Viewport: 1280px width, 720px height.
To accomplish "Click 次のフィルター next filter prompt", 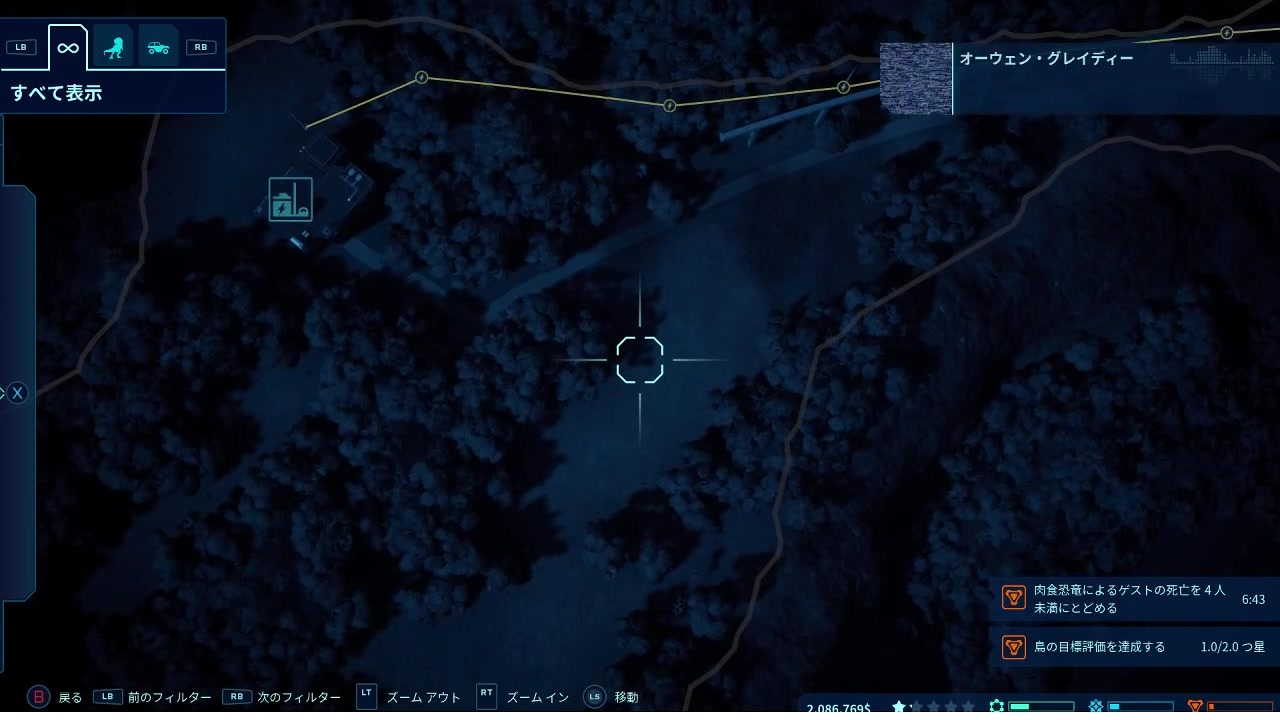I will [x=282, y=697].
